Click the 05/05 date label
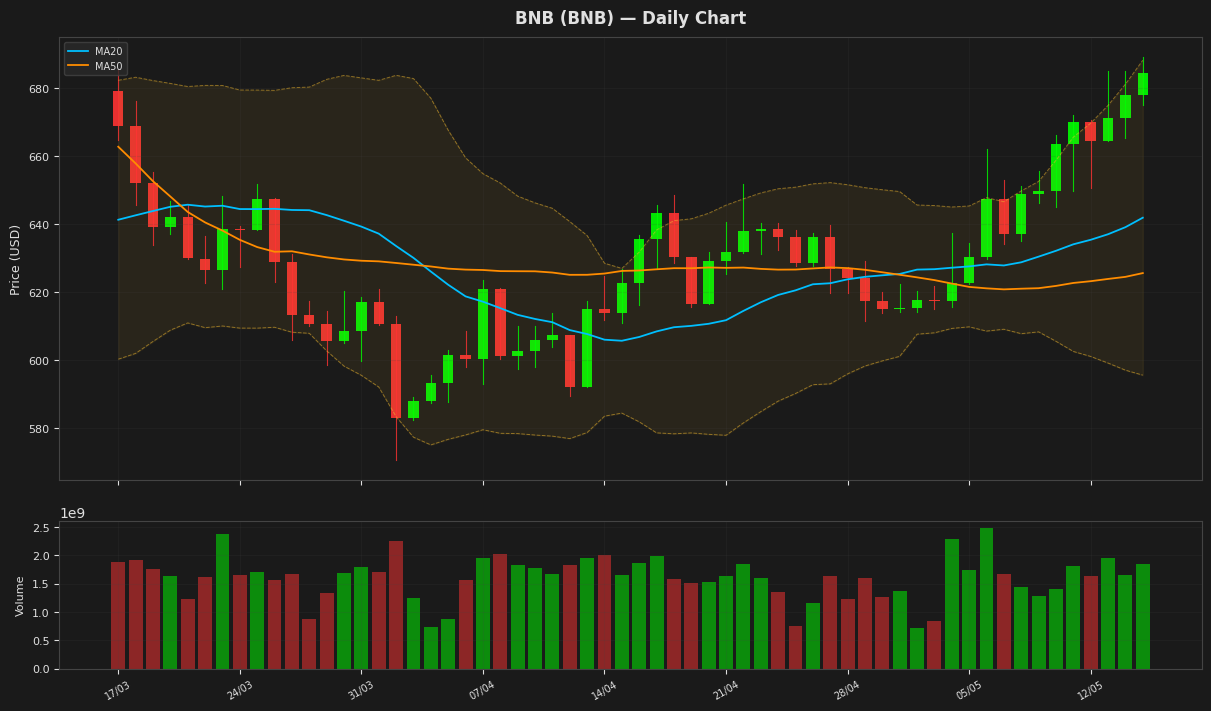 coord(969,690)
